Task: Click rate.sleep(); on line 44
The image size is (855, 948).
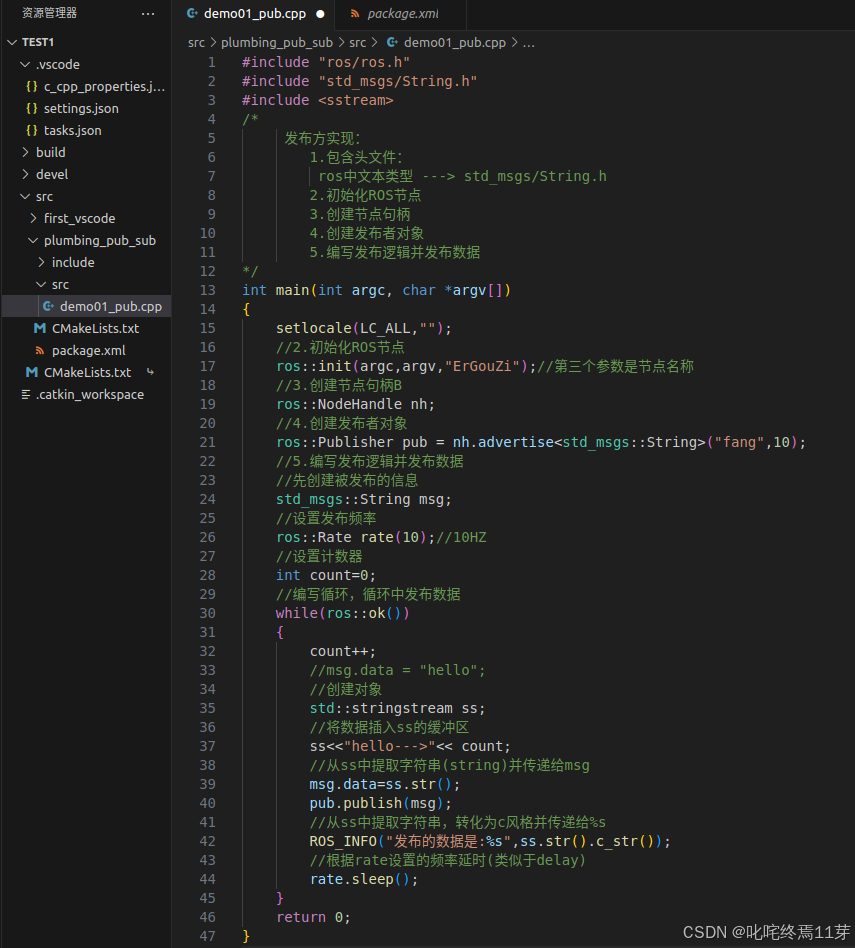Action: click(364, 880)
